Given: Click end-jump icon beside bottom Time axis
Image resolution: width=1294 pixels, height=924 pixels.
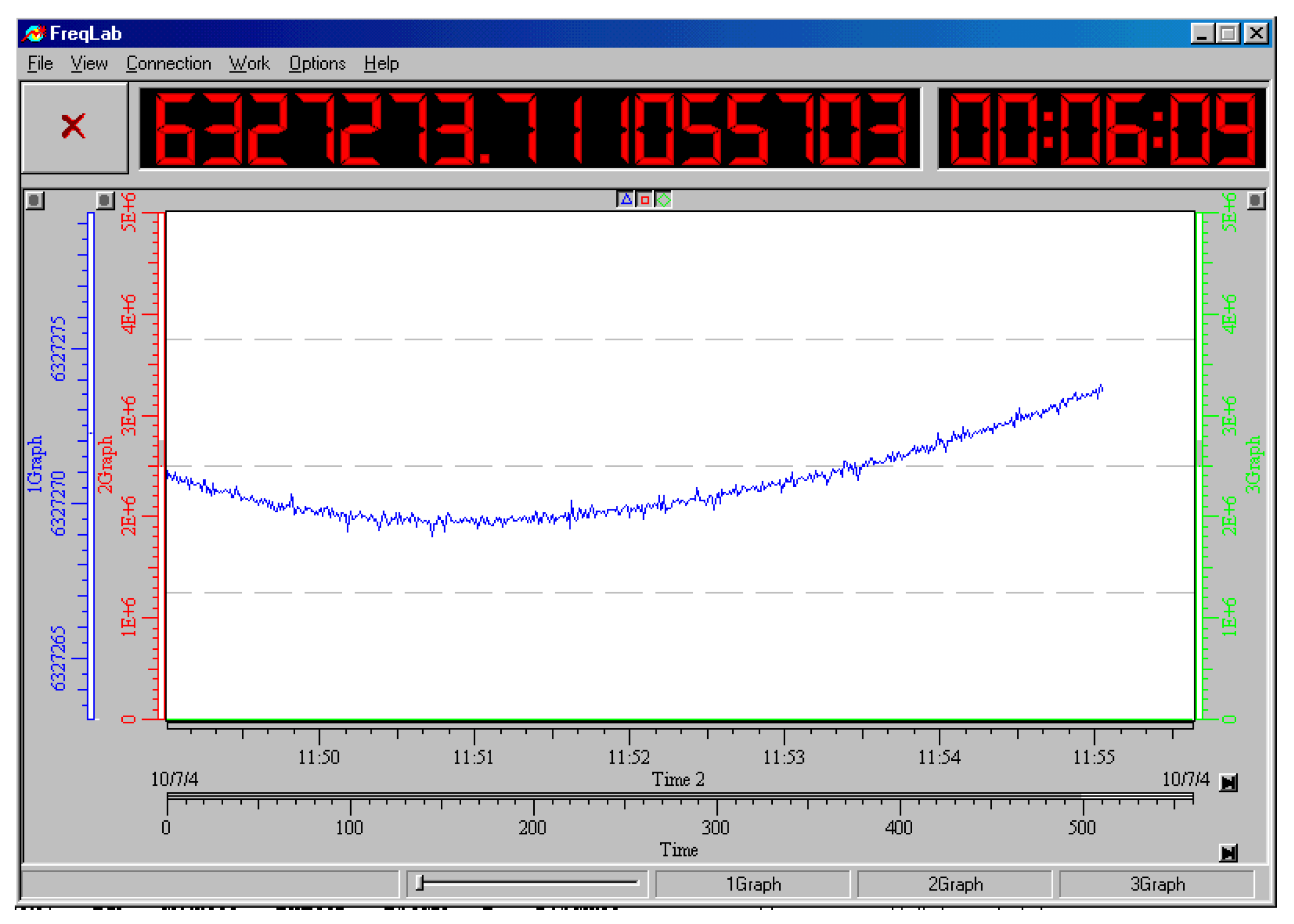Looking at the screenshot, I should click(x=1228, y=853).
